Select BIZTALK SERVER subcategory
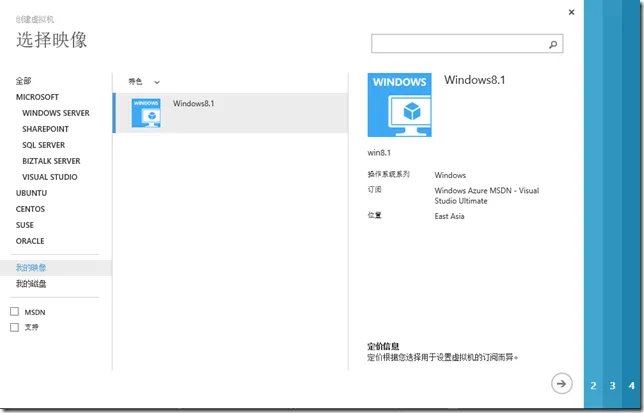Viewport: 644px width, 413px height. click(51, 161)
